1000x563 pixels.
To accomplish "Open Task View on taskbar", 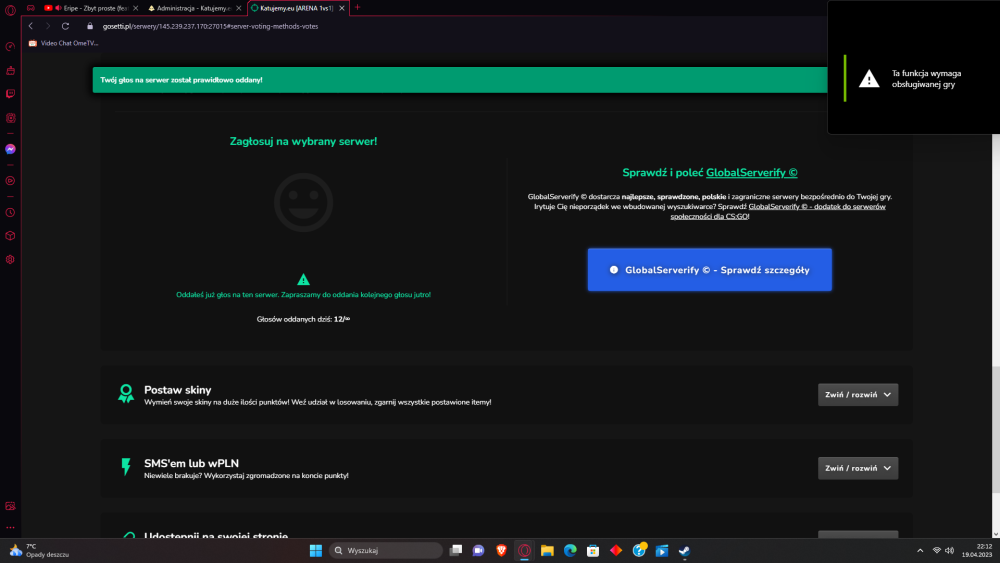I will (455, 550).
